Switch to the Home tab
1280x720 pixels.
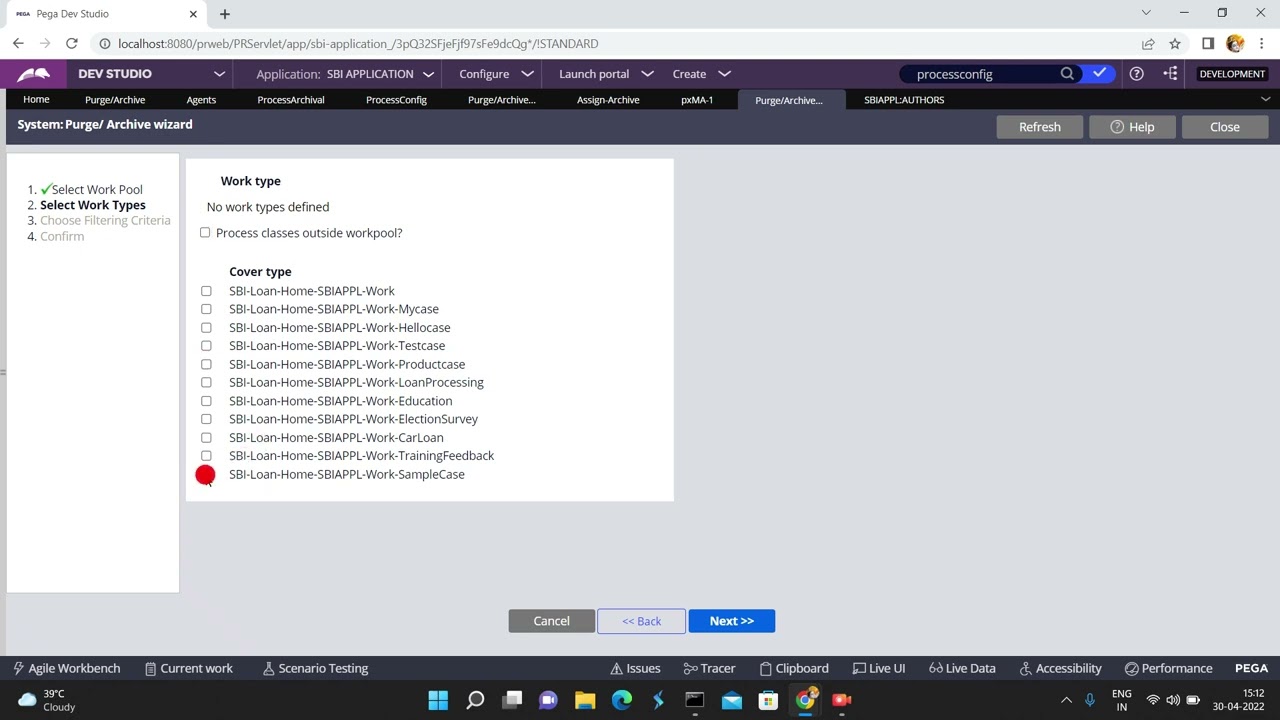pos(36,100)
